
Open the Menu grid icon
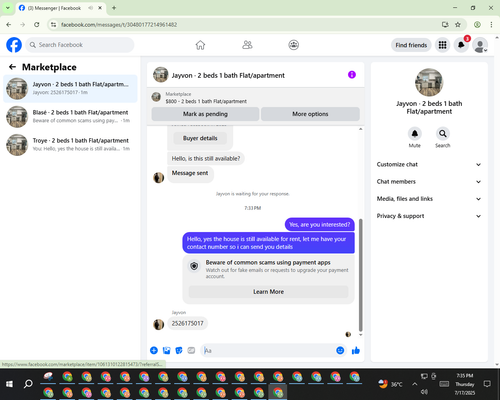[442, 45]
